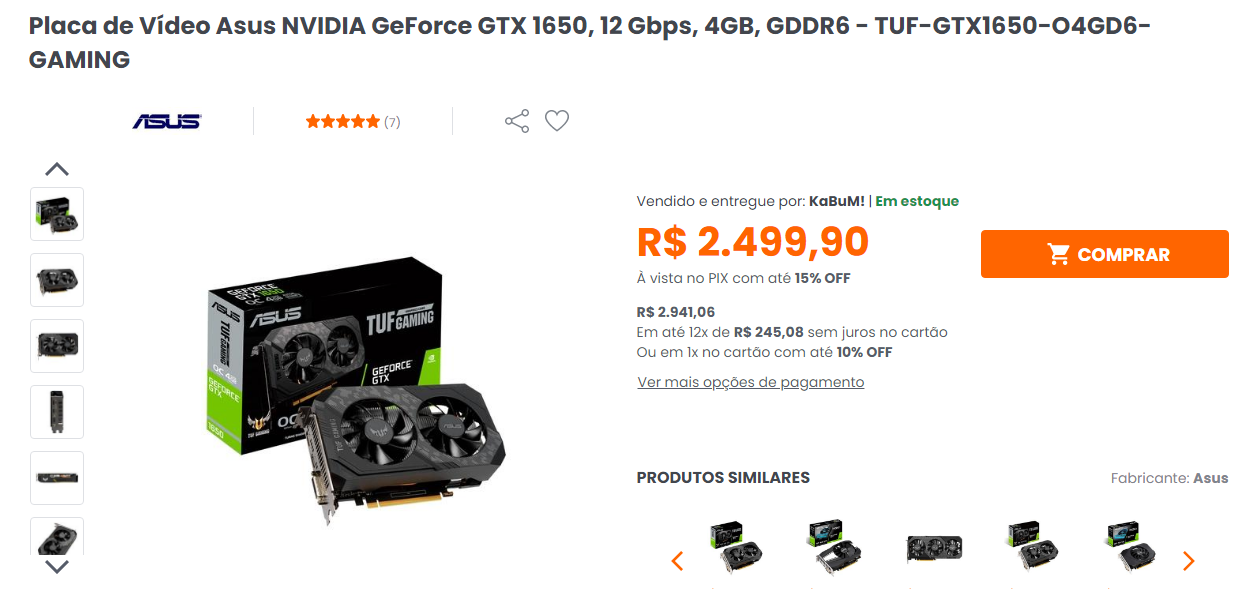Image resolution: width=1251 pixels, height=589 pixels.
Task: Click the Asus manufacturer link
Action: point(1210,478)
